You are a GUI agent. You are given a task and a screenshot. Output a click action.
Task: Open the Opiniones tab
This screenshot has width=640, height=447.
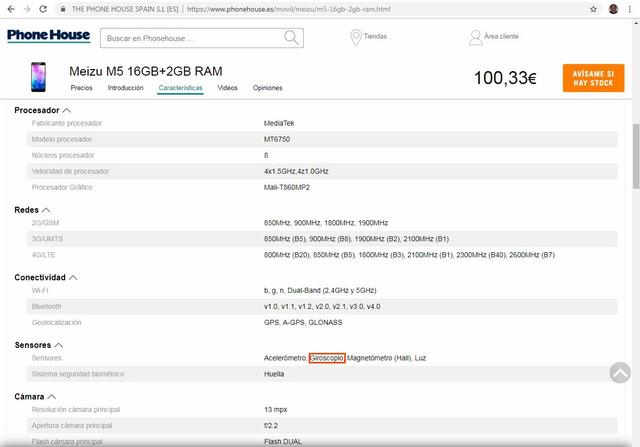pyautogui.click(x=267, y=88)
